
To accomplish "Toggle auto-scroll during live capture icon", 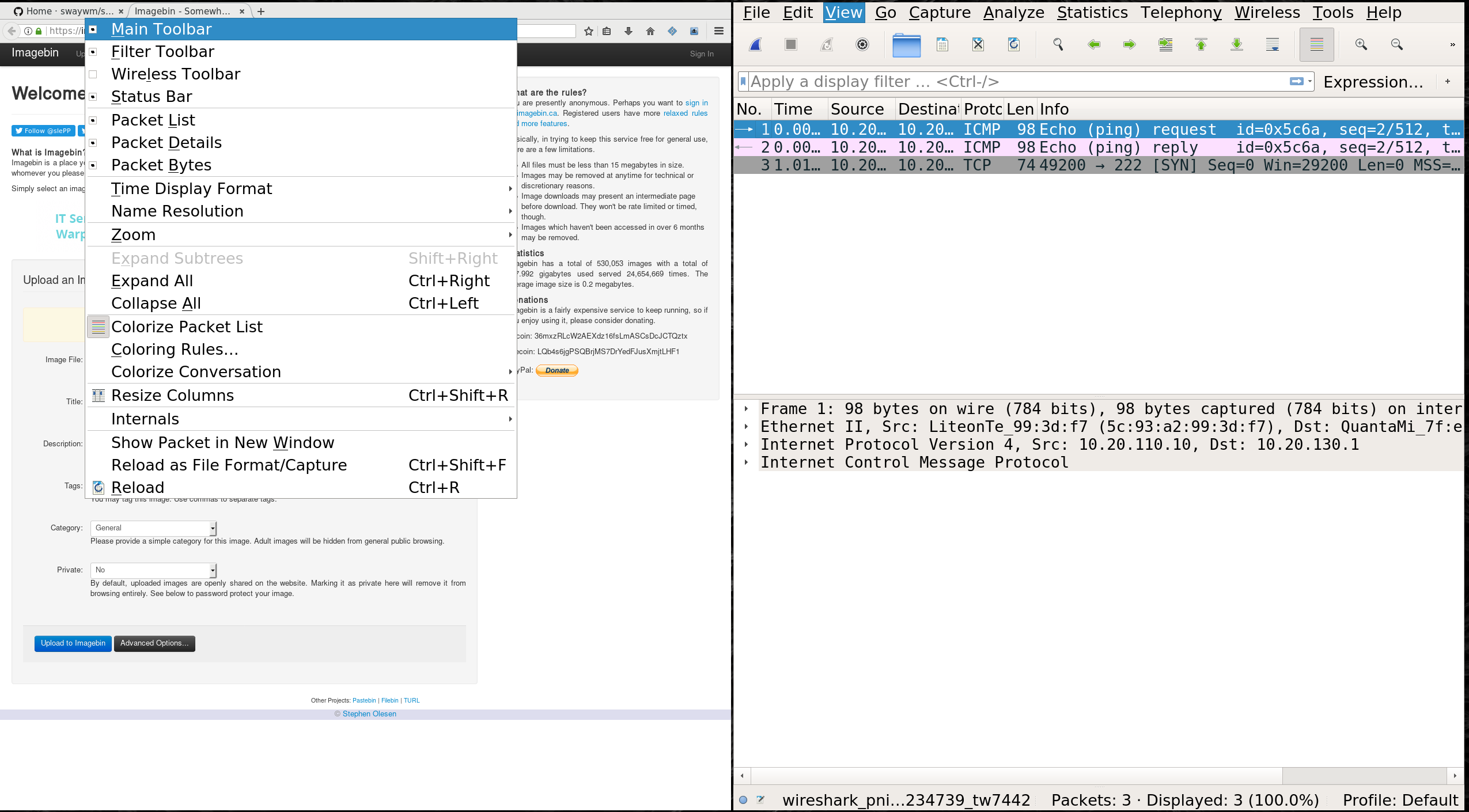I will coord(1273,44).
